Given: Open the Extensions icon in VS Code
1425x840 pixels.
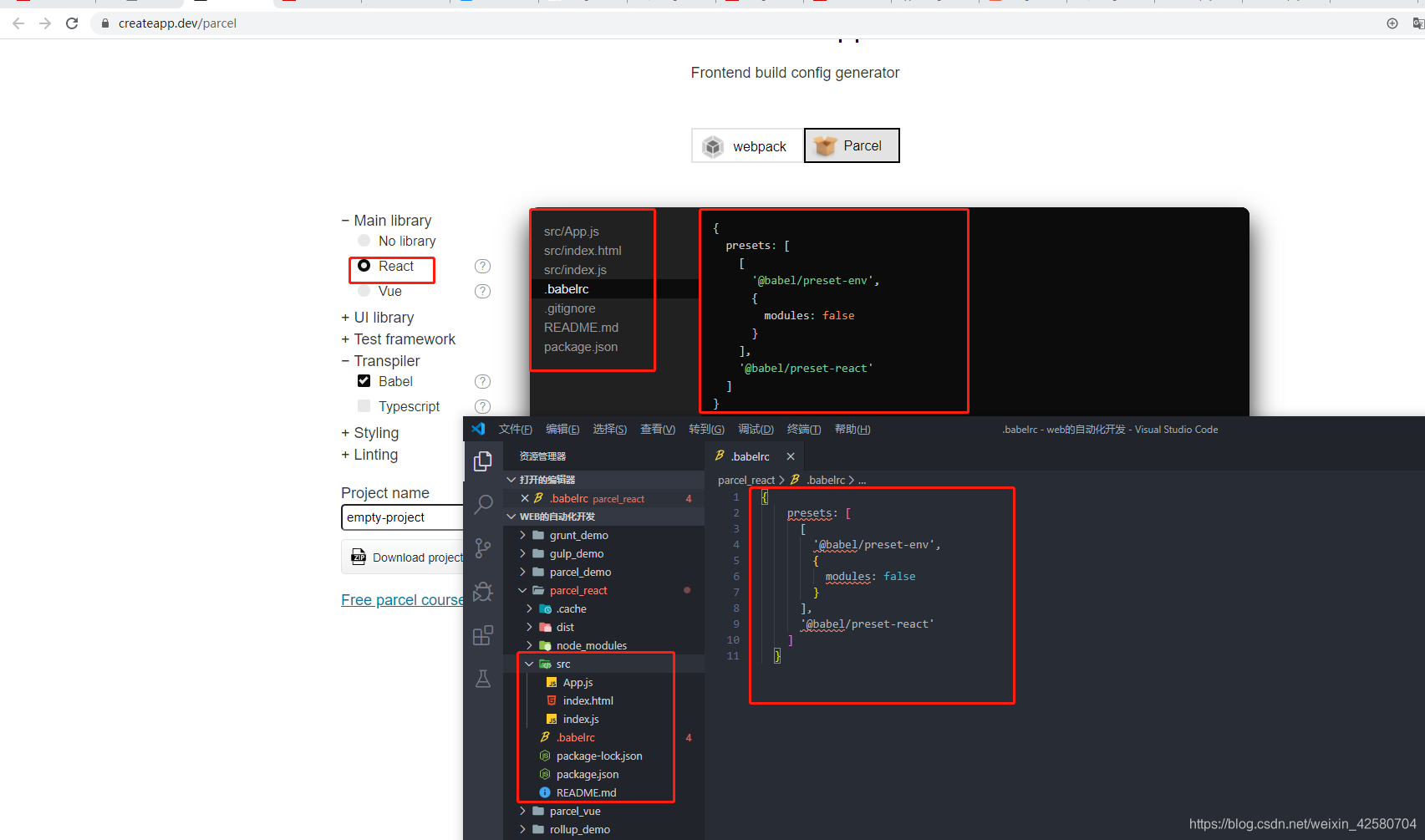Looking at the screenshot, I should (483, 635).
